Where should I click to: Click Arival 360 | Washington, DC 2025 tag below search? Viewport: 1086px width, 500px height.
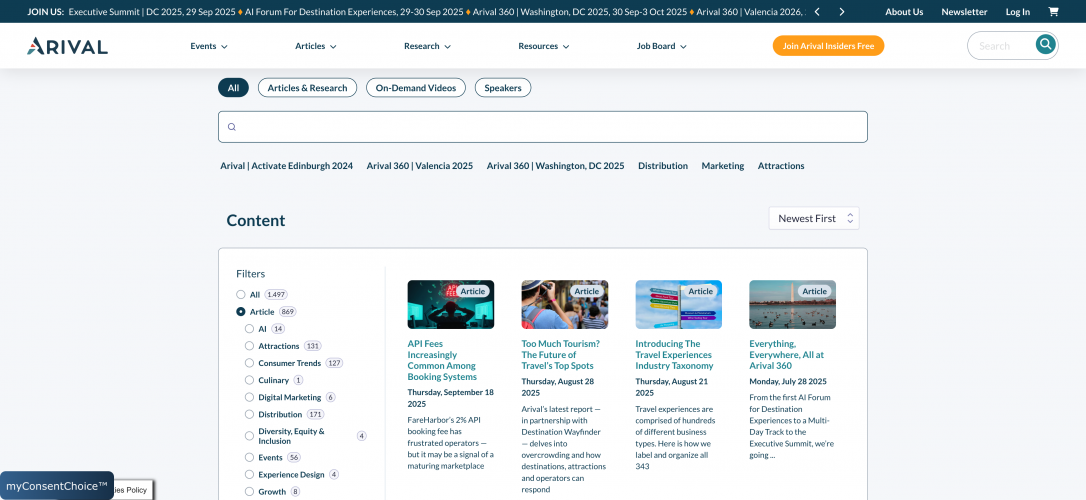tap(555, 166)
